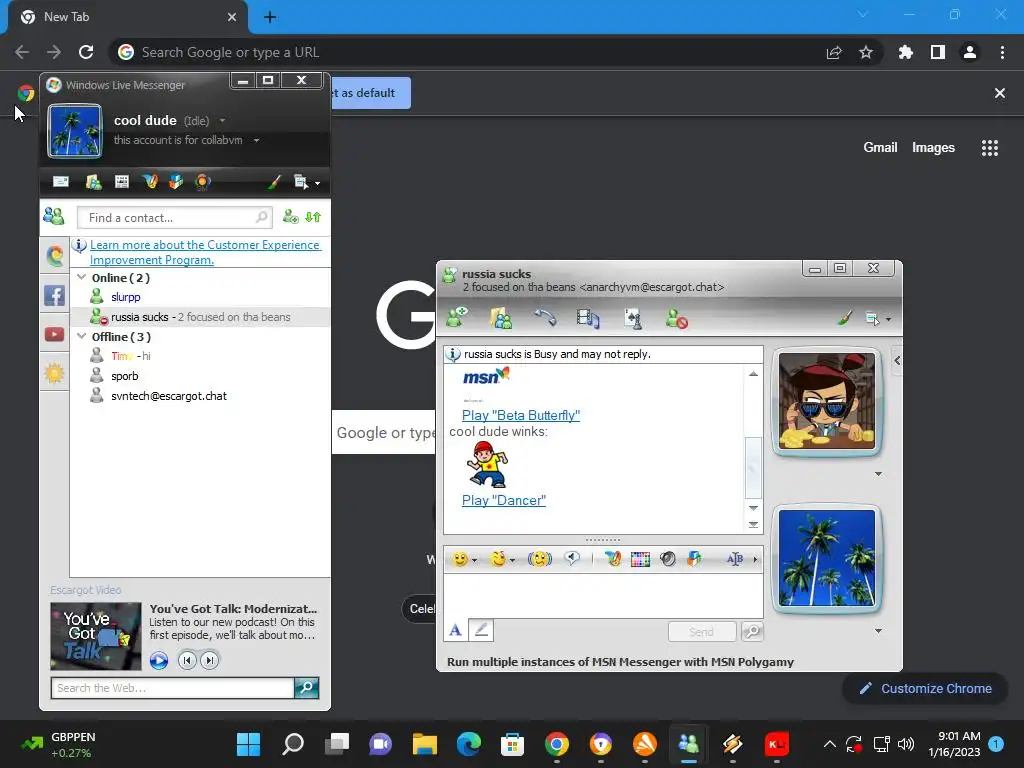Skip to next Escargot video
Screen dimensions: 1024x768
[210, 660]
